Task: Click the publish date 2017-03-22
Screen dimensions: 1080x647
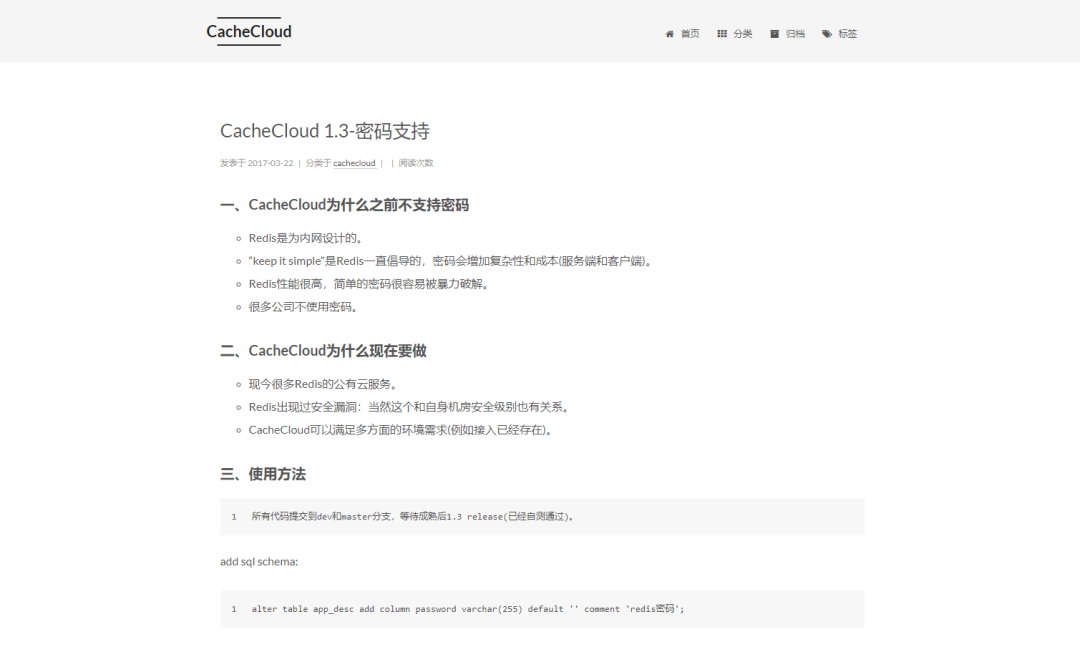Action: coord(270,163)
